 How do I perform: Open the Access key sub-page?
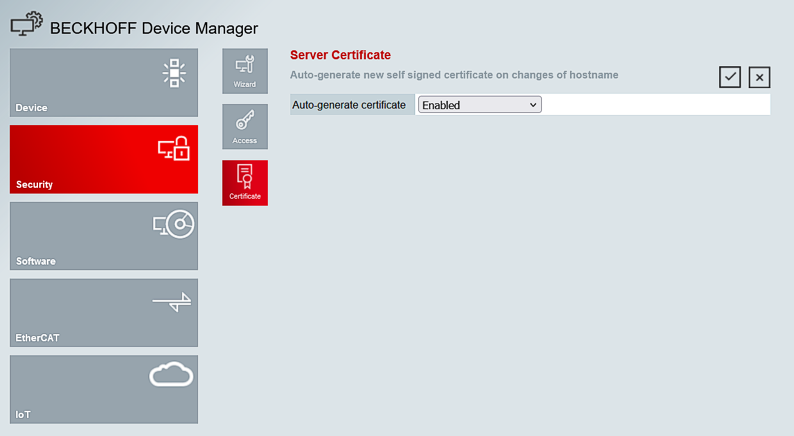click(x=245, y=127)
